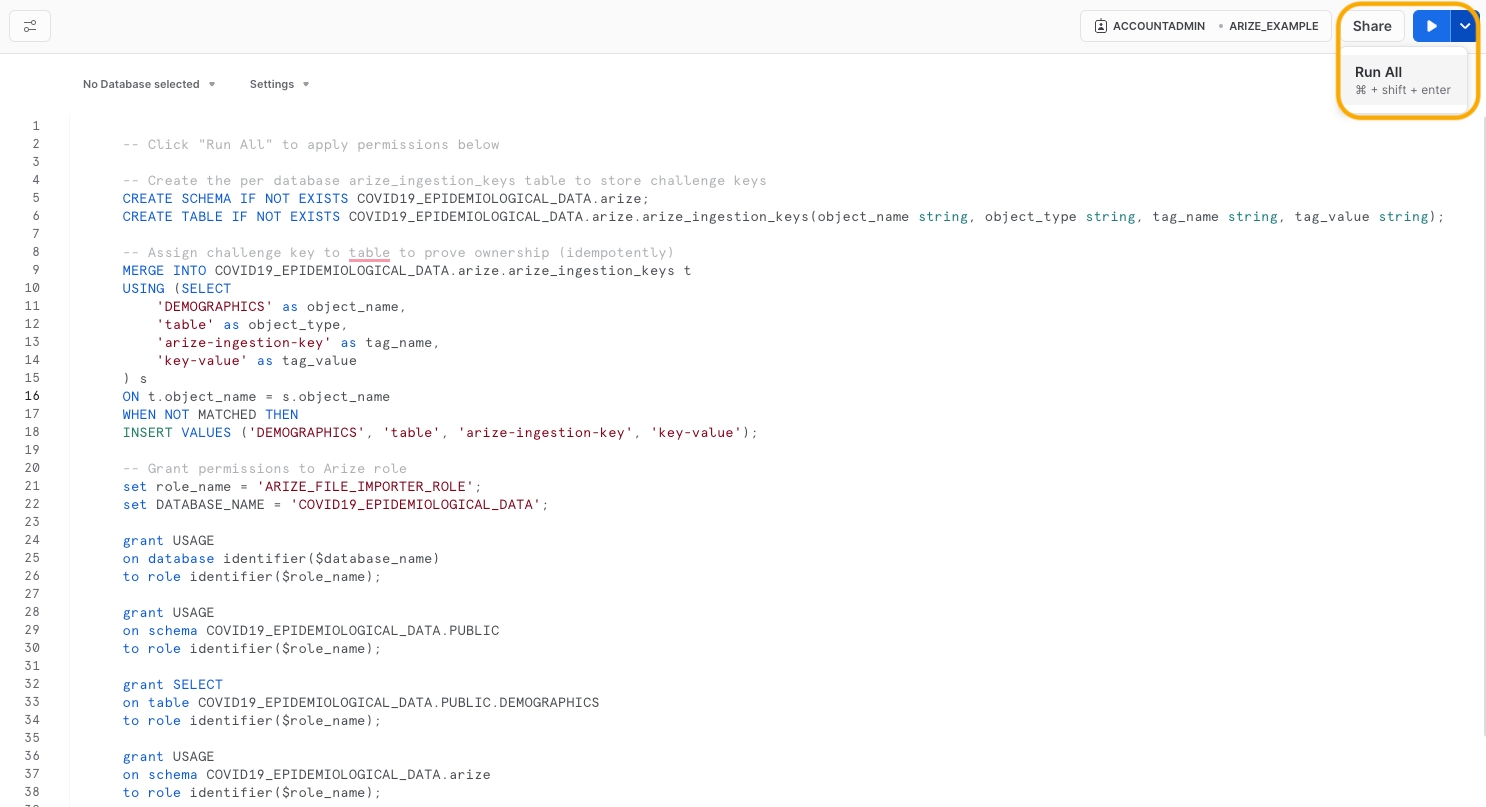Screen dimensions: 1486x807
Task: Open the run options dropdown arrow
Action: tap(1463, 26)
